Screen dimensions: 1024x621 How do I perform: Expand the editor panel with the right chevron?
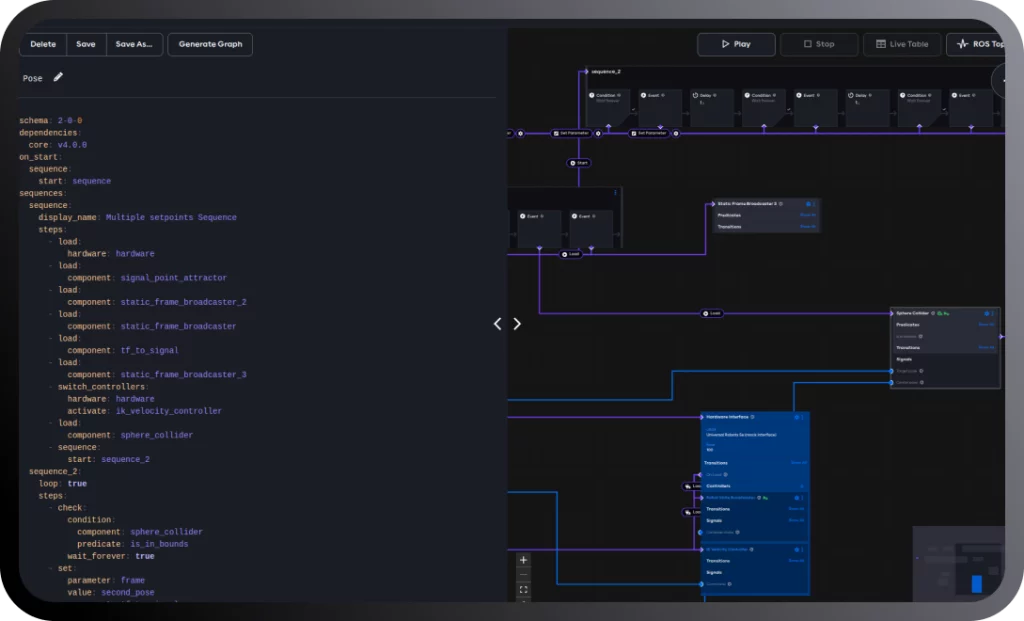517,324
